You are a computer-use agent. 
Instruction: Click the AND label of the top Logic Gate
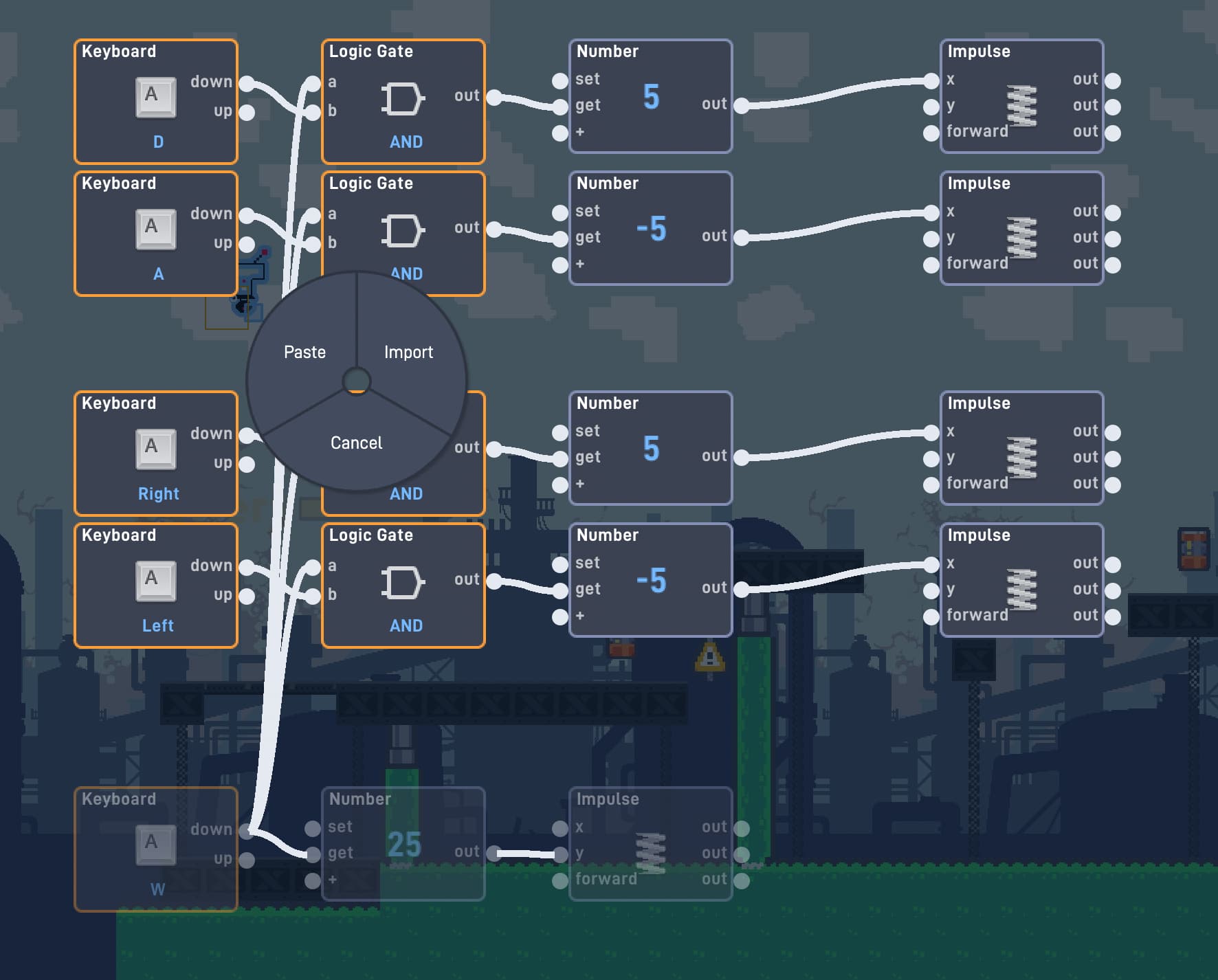coord(406,142)
